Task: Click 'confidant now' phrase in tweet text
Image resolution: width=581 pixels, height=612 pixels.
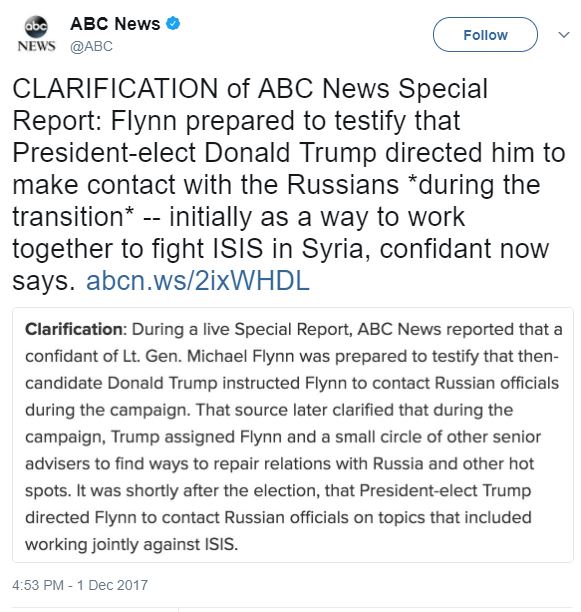Action: point(464,249)
